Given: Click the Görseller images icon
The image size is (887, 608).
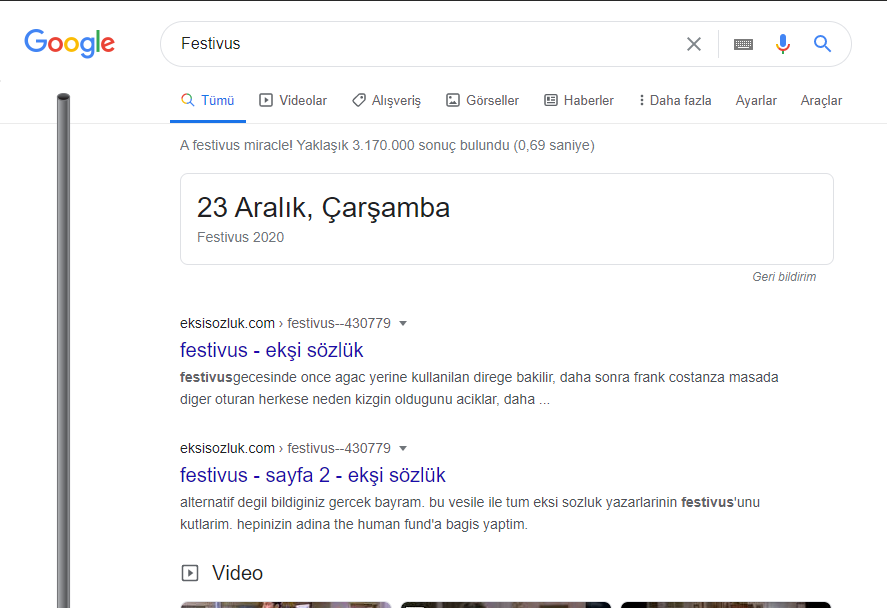Looking at the screenshot, I should pos(455,100).
